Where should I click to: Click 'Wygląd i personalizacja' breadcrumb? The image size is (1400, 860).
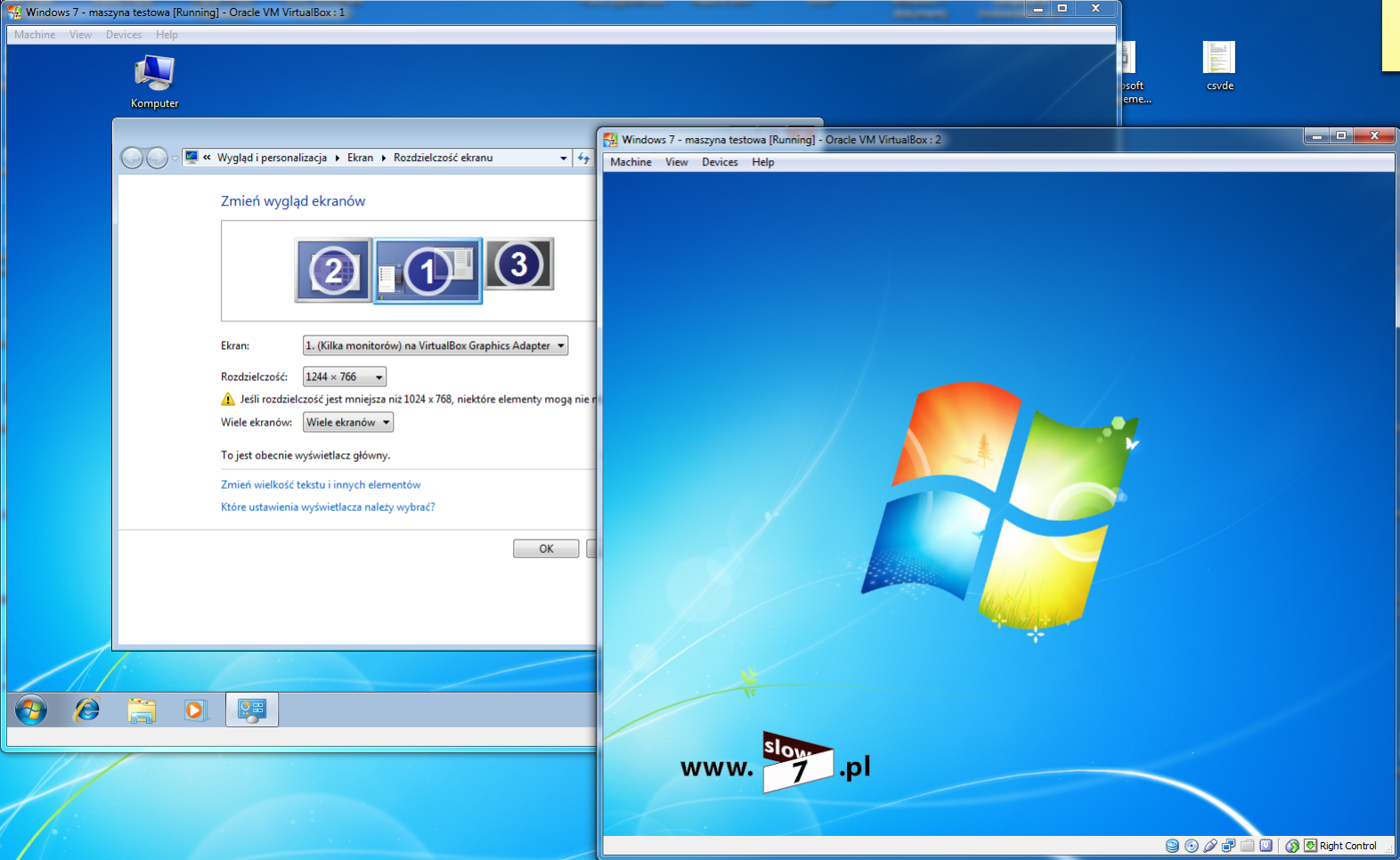272,158
